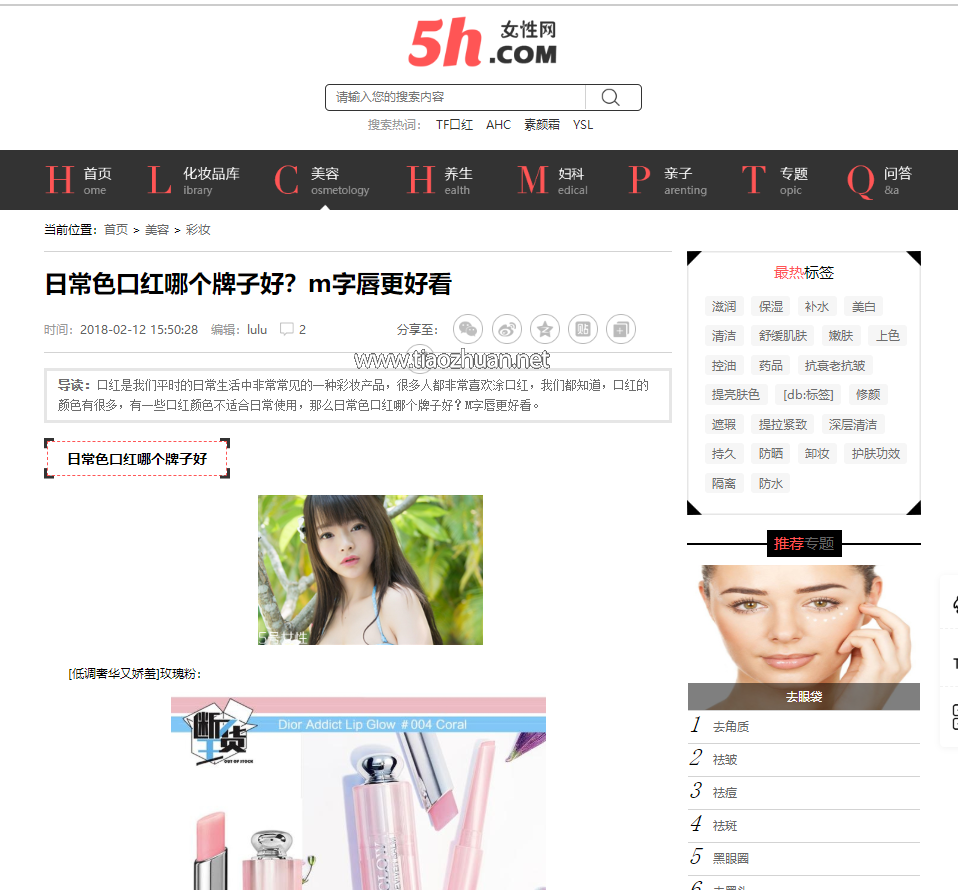This screenshot has width=958, height=890.
Task: Select the 深层清洁 tag
Action: [x=853, y=425]
